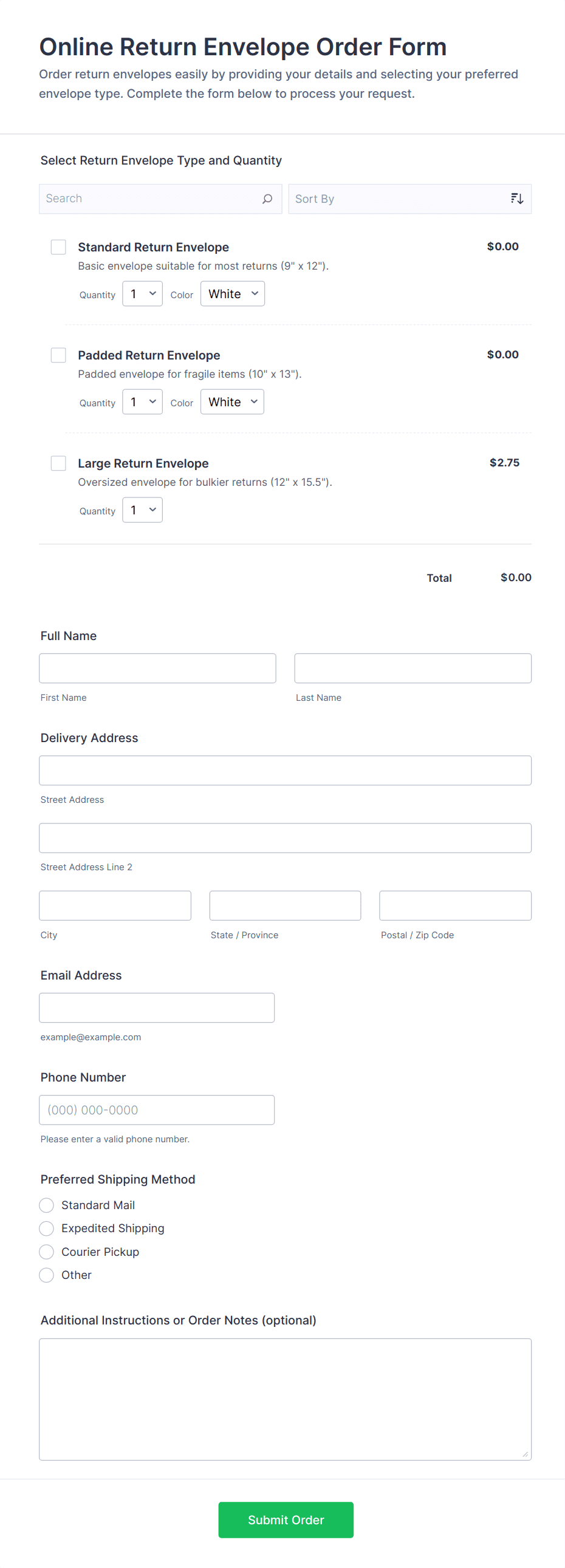Click the Email Address input field
The height and width of the screenshot is (1568, 565).
(157, 1007)
